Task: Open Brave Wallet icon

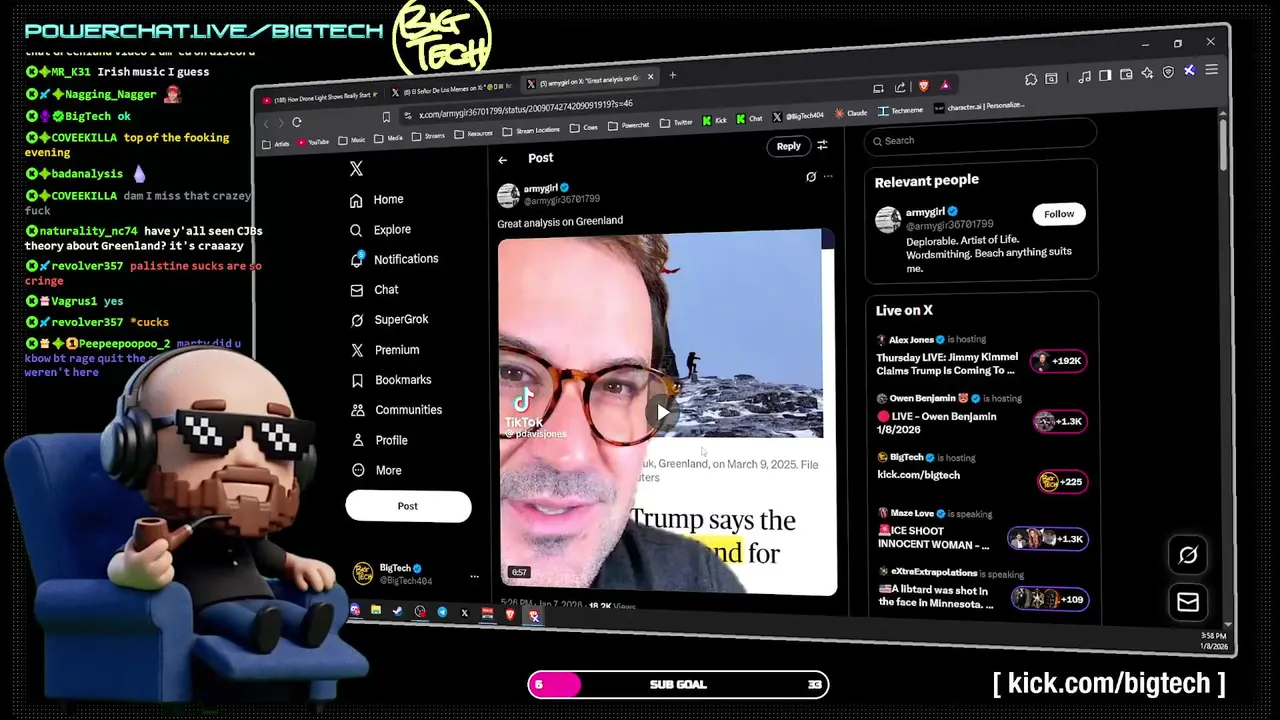Action: click(x=1126, y=74)
